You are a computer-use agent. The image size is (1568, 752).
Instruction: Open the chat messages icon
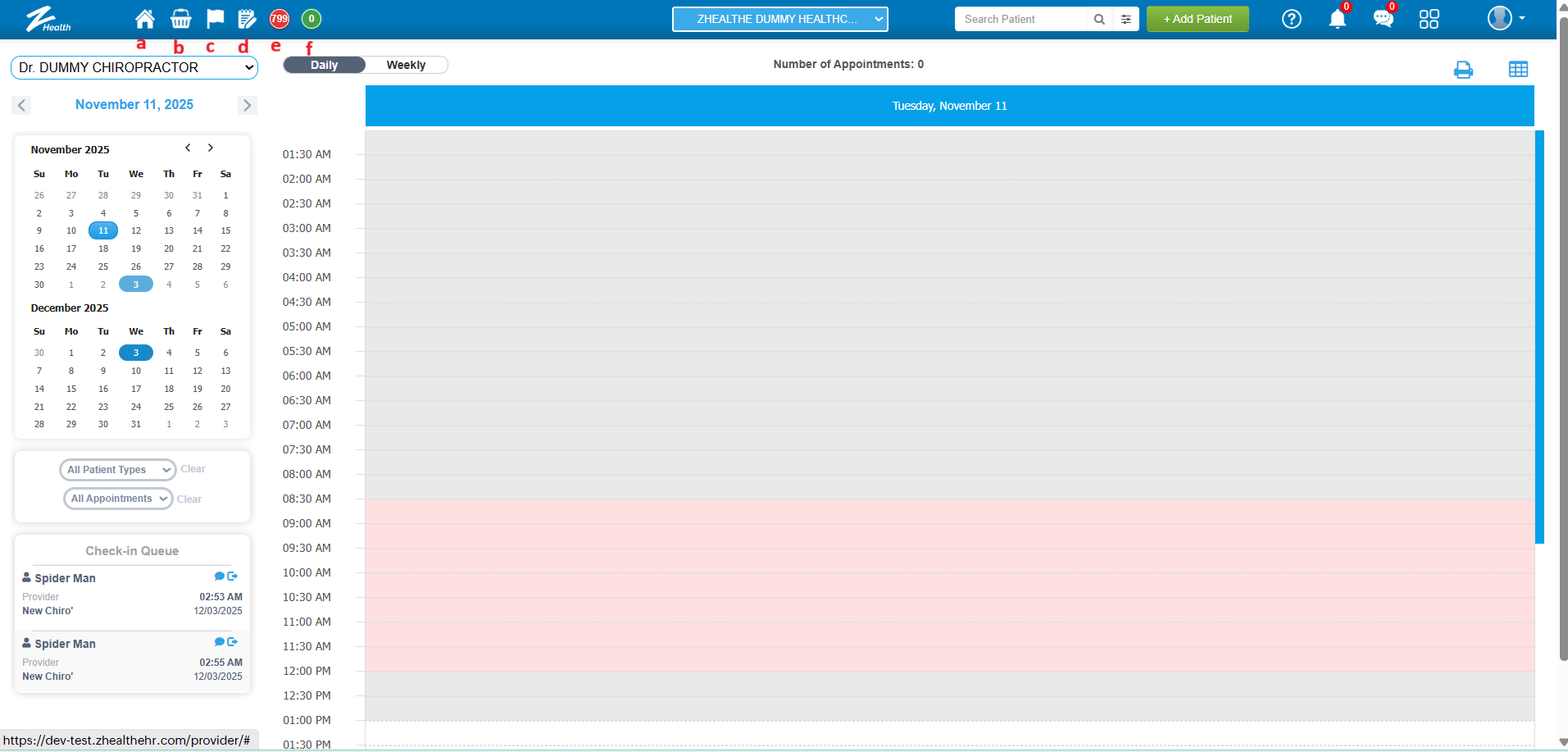pyautogui.click(x=1383, y=19)
